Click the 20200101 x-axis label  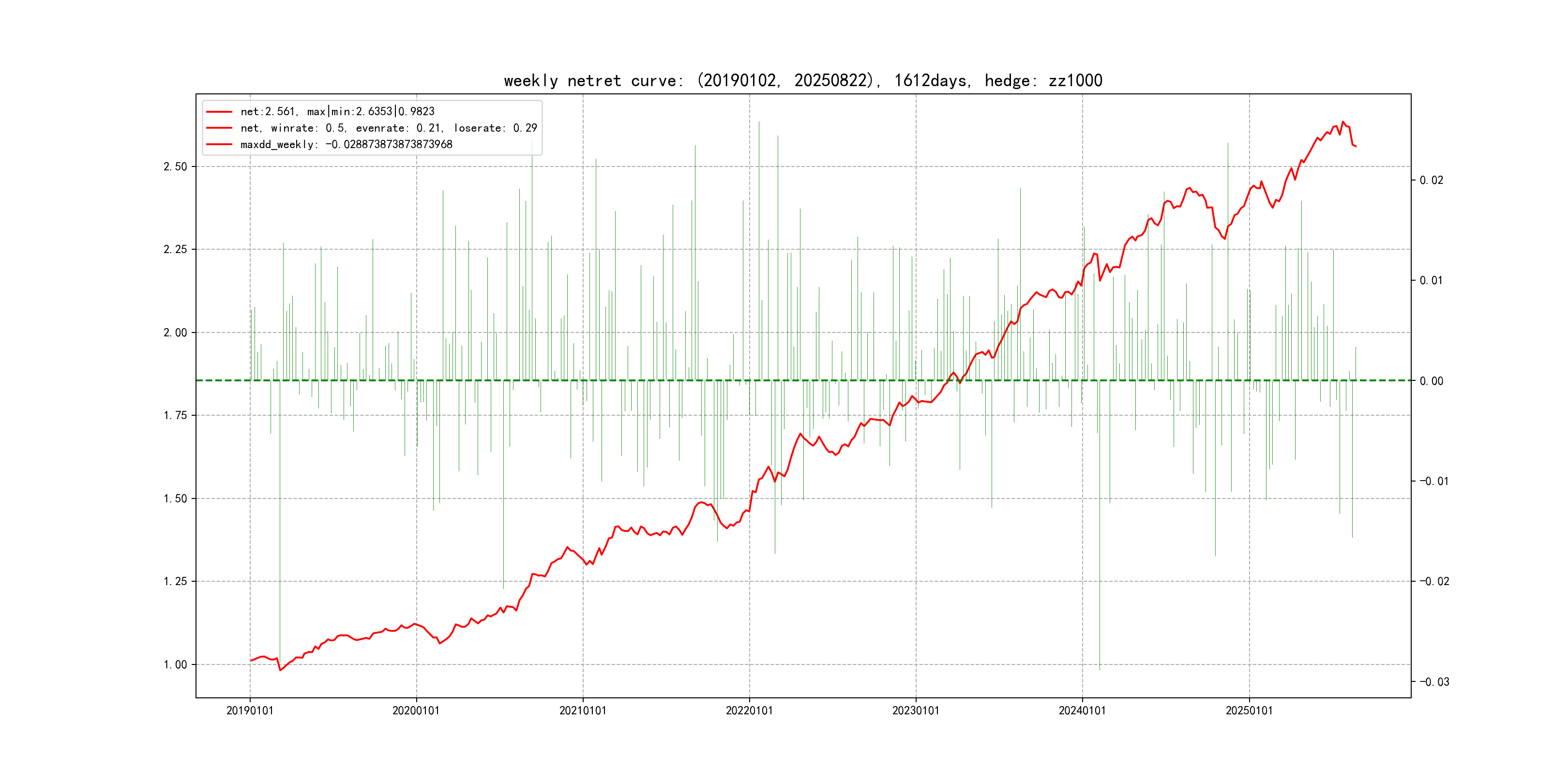click(x=416, y=711)
